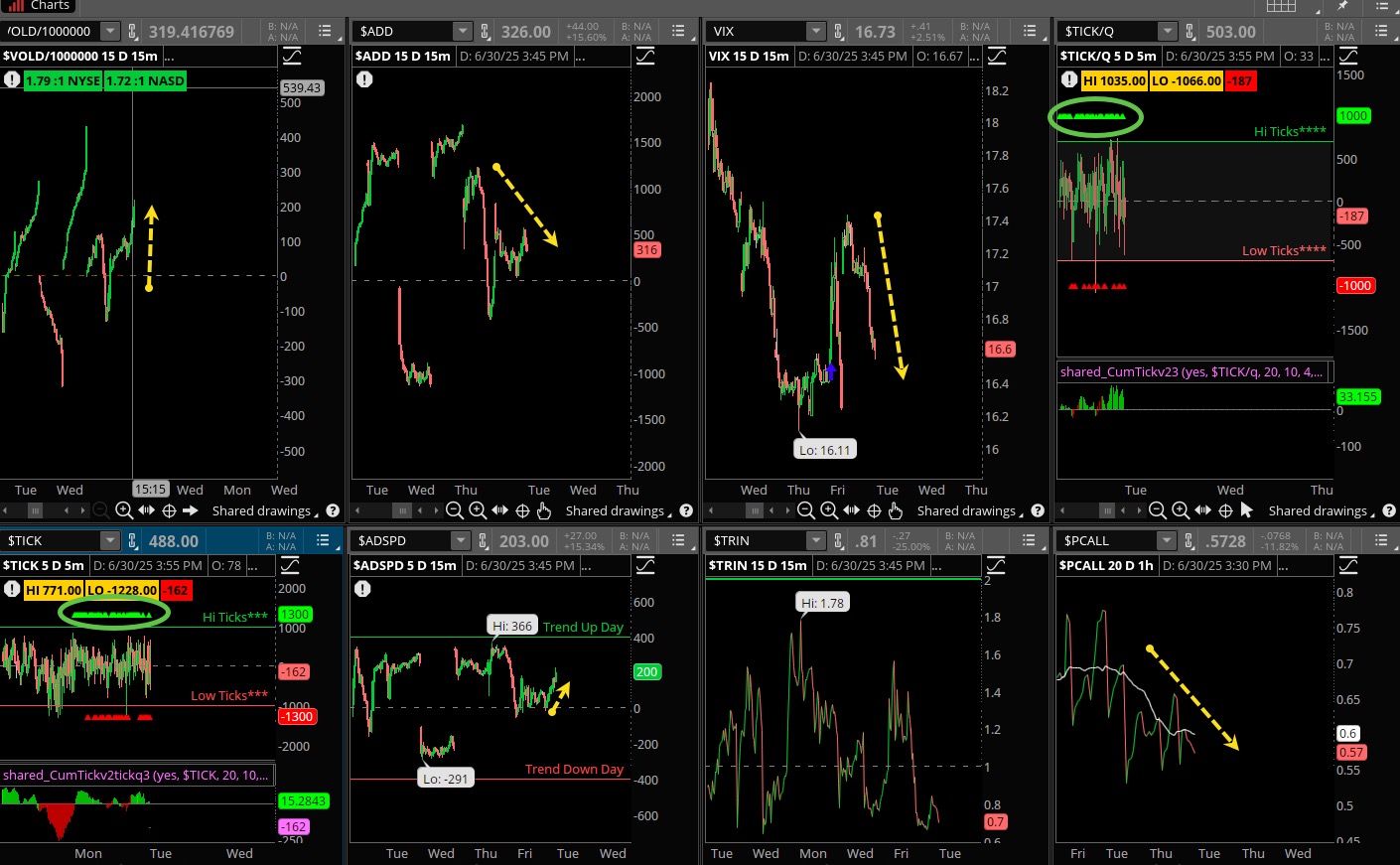Click the warning icon on $ADSPD chart
The width and height of the screenshot is (1400, 865).
point(362,589)
